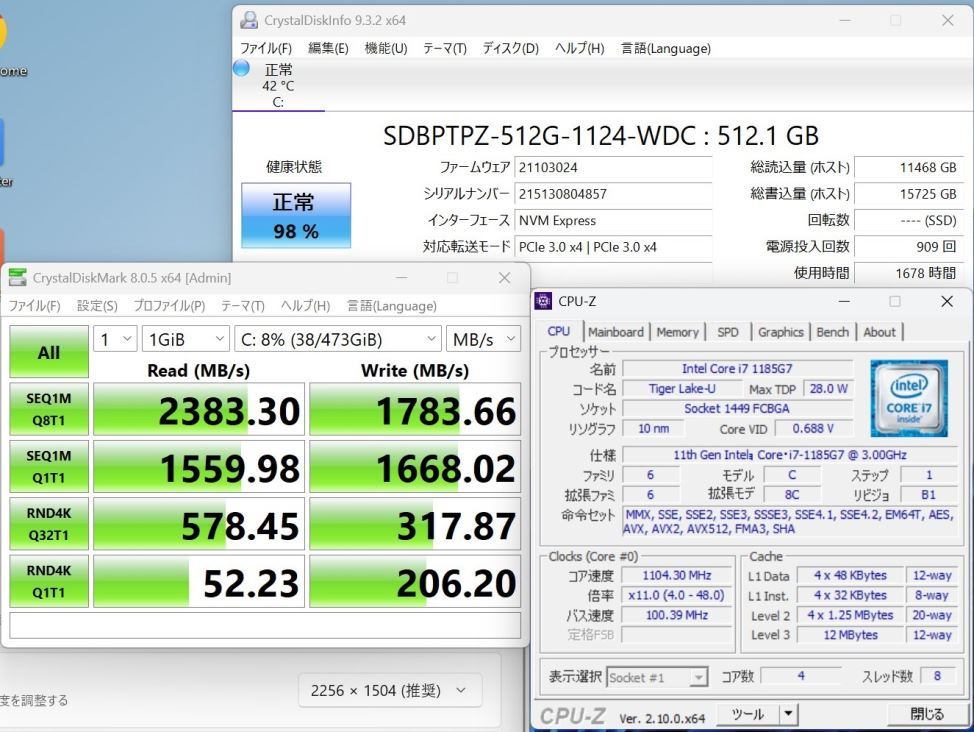Click the コア速度 value 1104.30 MHz

coord(677,575)
